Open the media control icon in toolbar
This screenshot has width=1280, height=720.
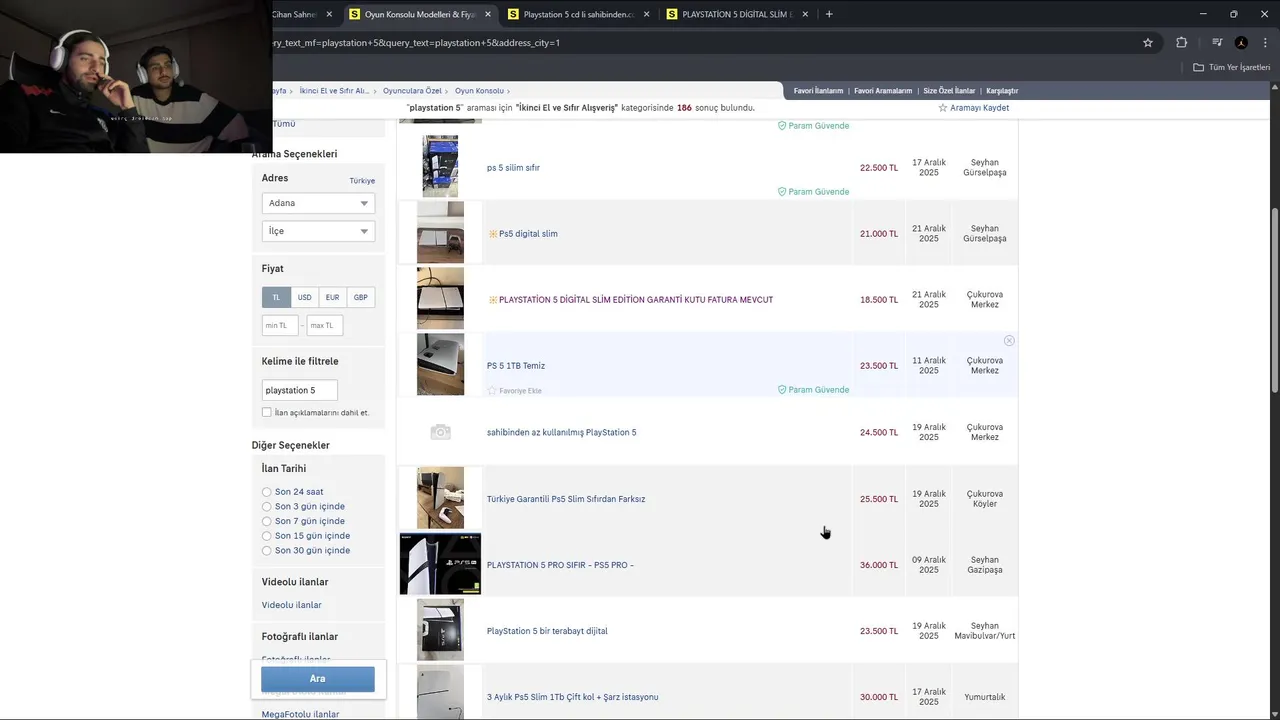tap(1217, 43)
